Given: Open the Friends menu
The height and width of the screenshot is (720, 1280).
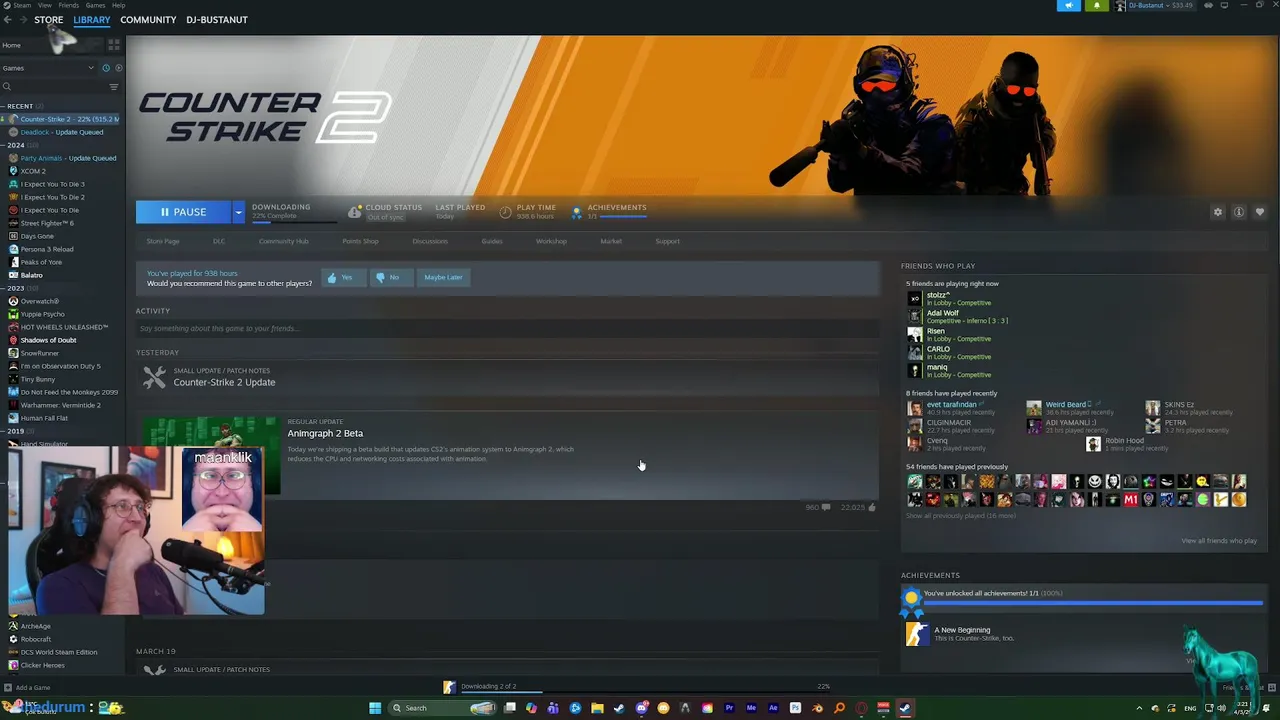Looking at the screenshot, I should click(69, 5).
